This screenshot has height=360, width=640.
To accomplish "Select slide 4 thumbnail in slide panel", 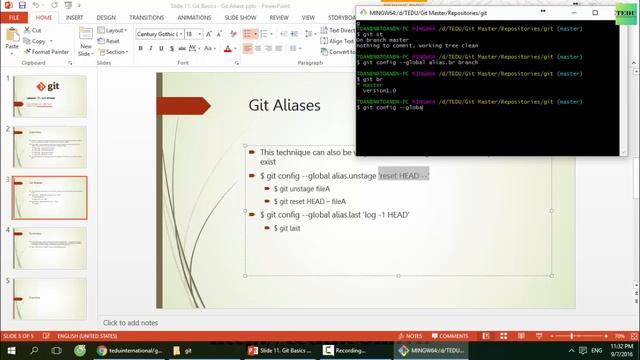I will coord(50,248).
